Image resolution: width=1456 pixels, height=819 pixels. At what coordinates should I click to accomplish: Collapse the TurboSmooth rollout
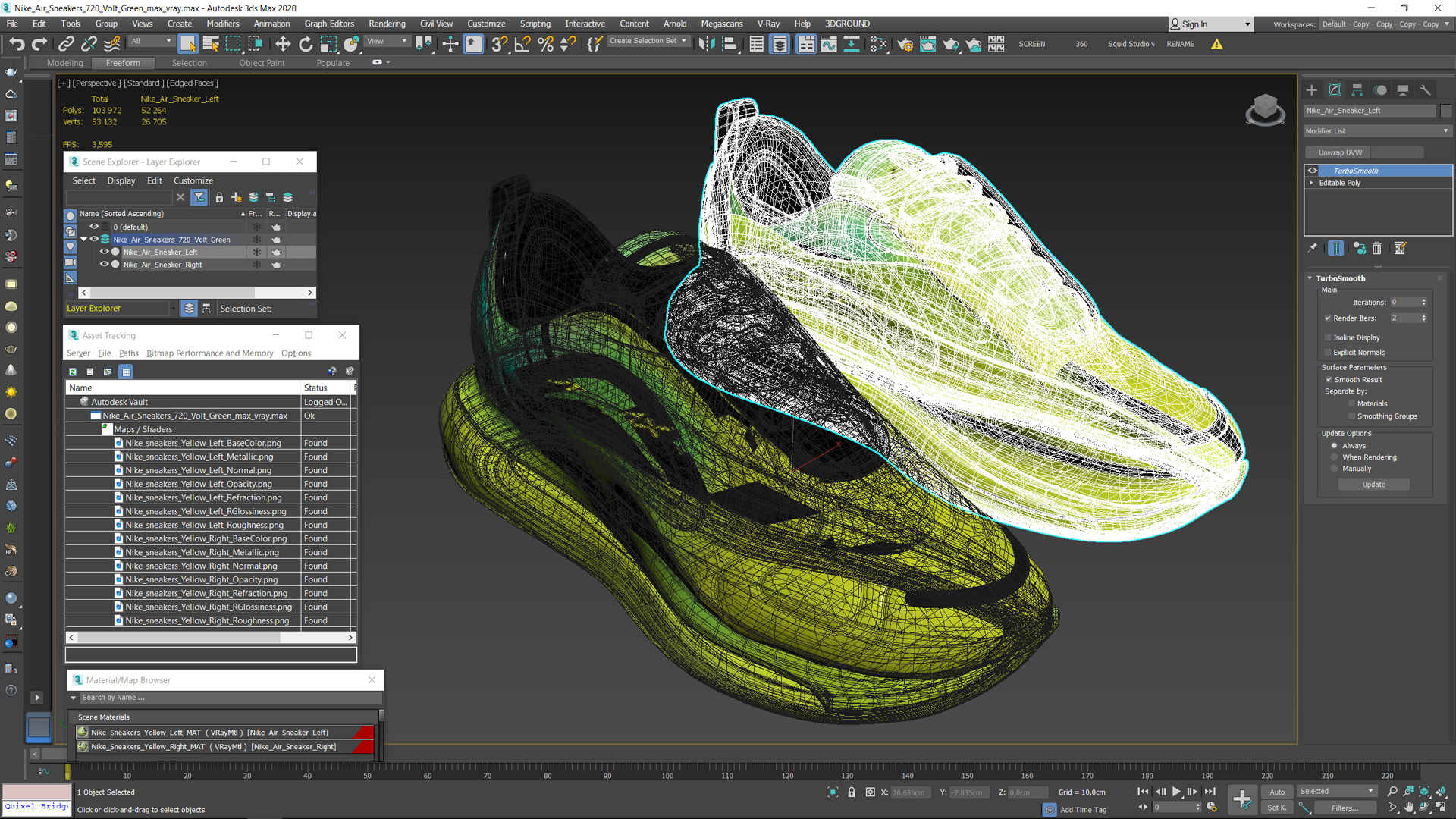click(x=1310, y=278)
